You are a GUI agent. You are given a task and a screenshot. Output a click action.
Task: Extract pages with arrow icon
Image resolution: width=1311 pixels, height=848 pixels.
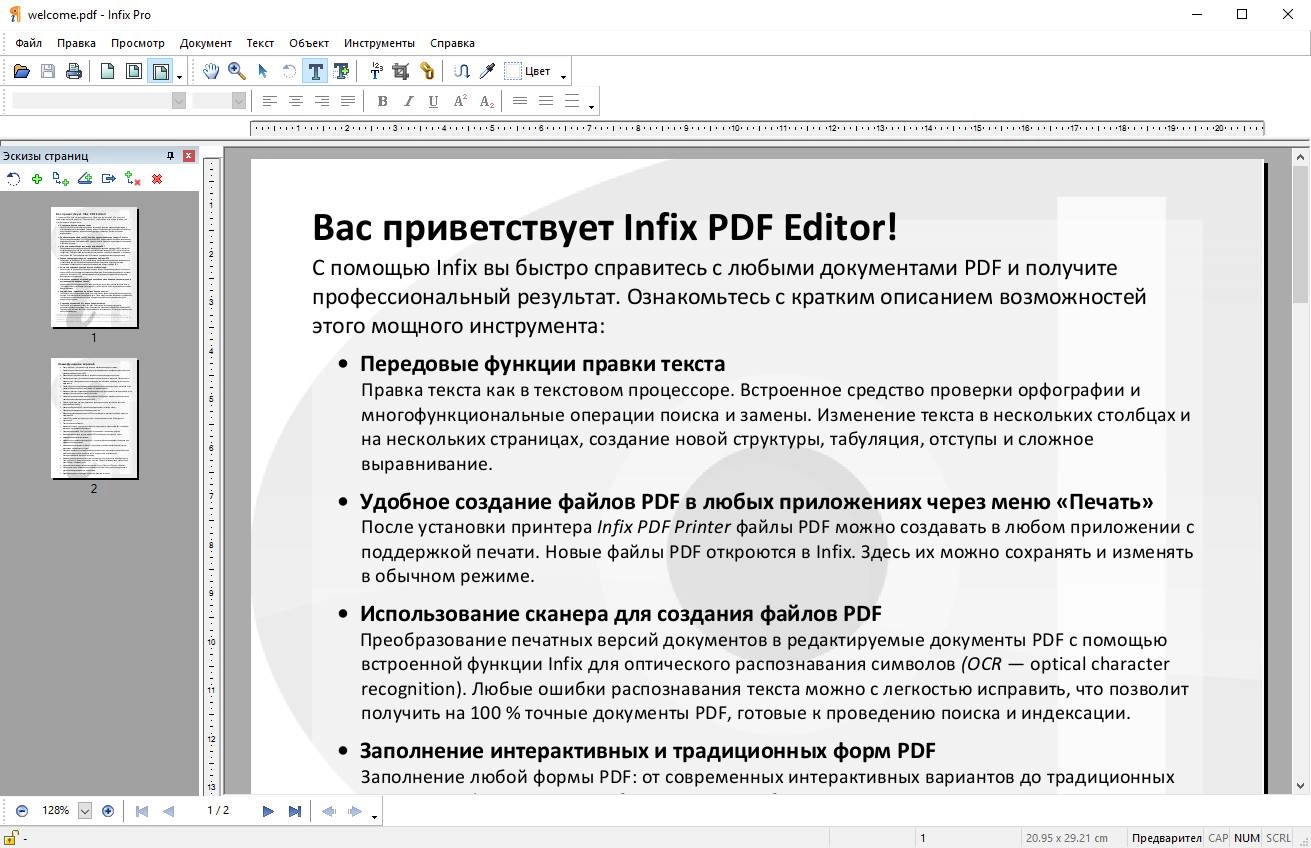point(109,179)
